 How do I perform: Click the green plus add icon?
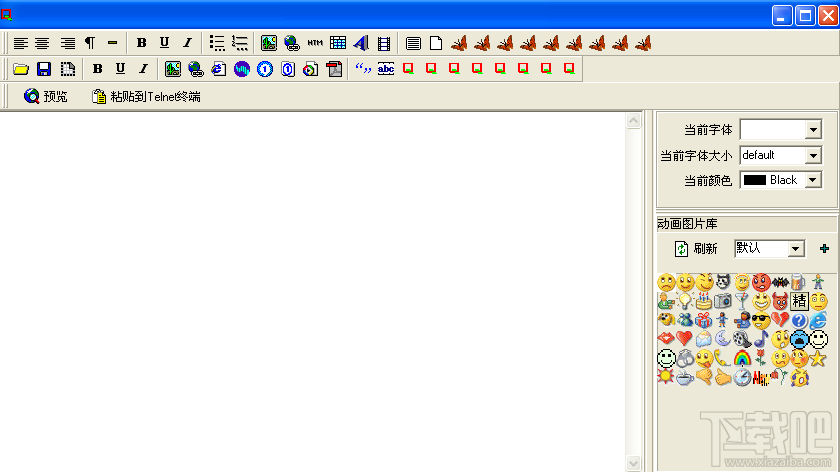tap(824, 249)
